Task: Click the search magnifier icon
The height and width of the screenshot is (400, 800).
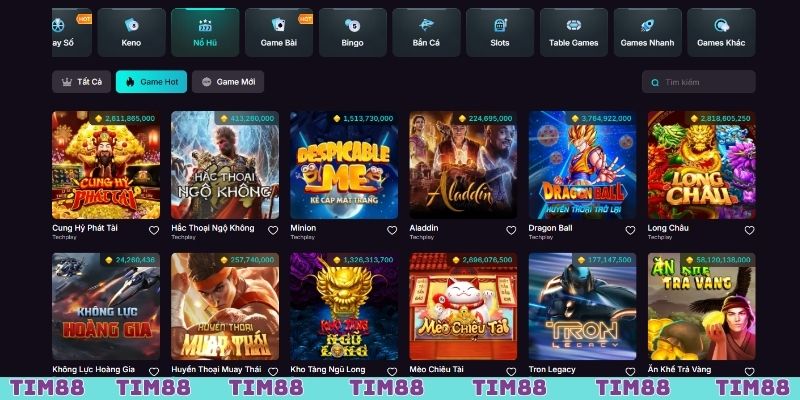Action: [655, 82]
